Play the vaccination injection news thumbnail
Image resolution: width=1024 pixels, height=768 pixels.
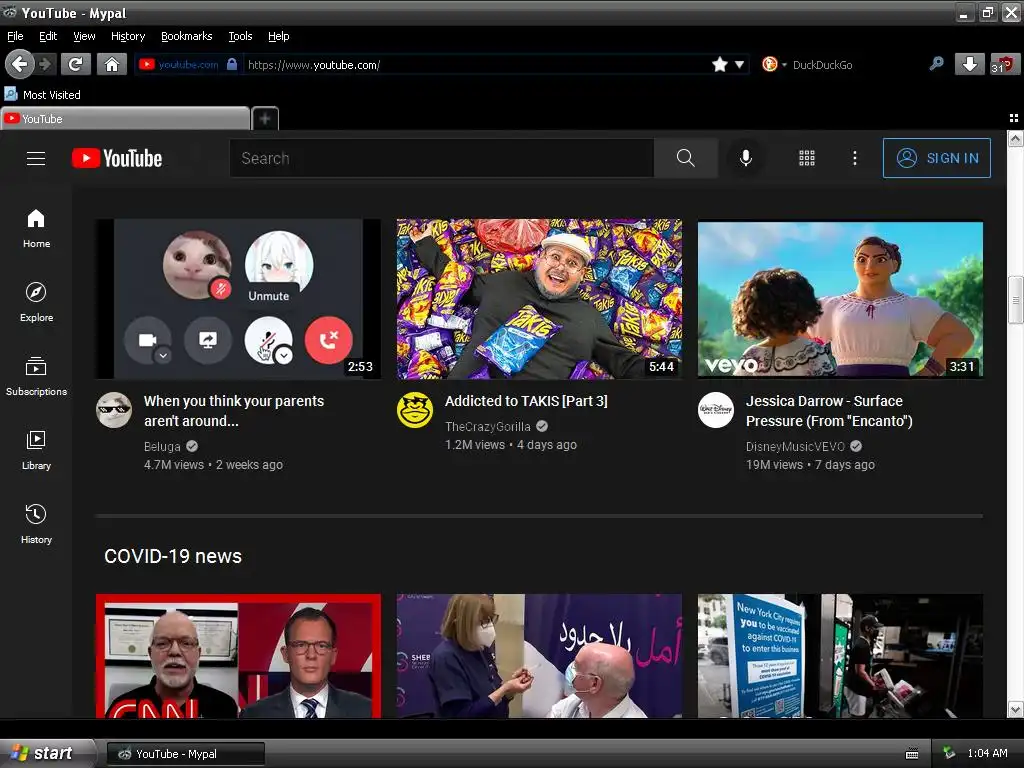click(x=539, y=656)
